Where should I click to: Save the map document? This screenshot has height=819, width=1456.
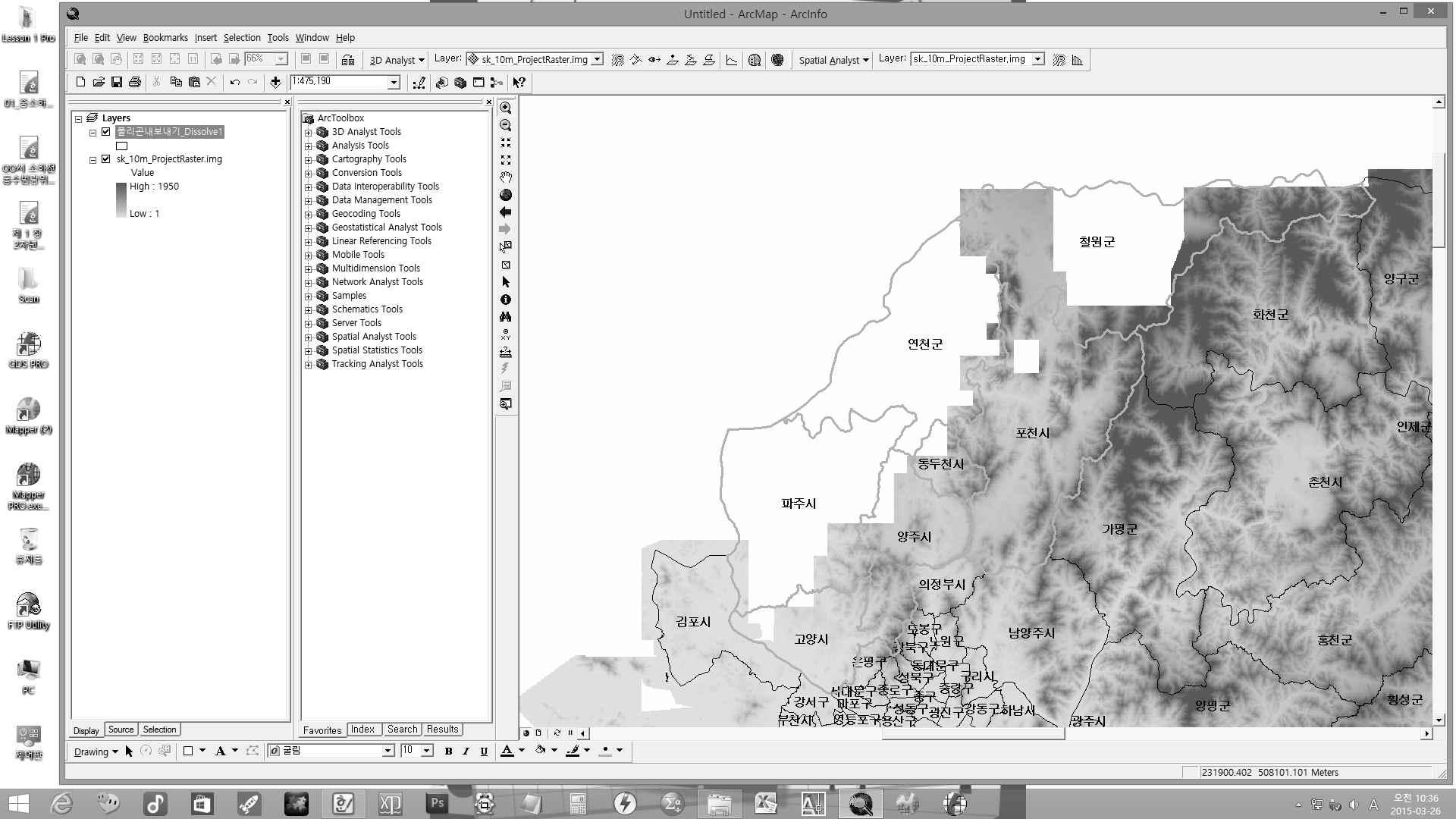coord(117,82)
